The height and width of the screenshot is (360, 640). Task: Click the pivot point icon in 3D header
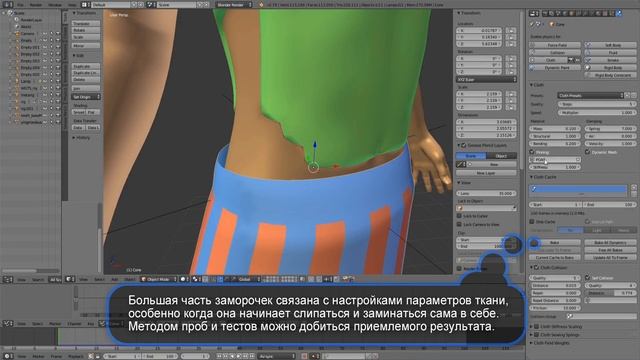196,279
